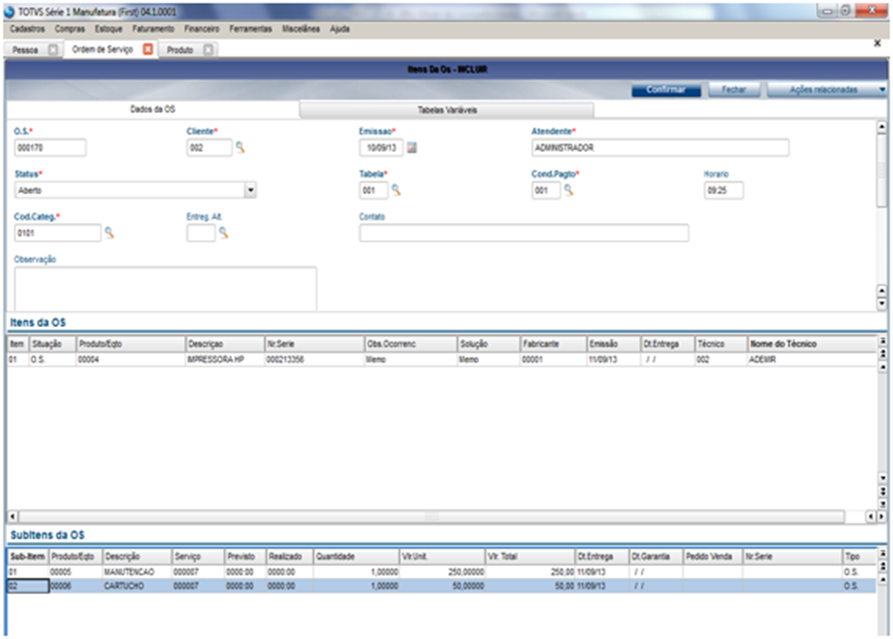
Task: Select the CARTUCHO subitem row
Action: (441, 585)
